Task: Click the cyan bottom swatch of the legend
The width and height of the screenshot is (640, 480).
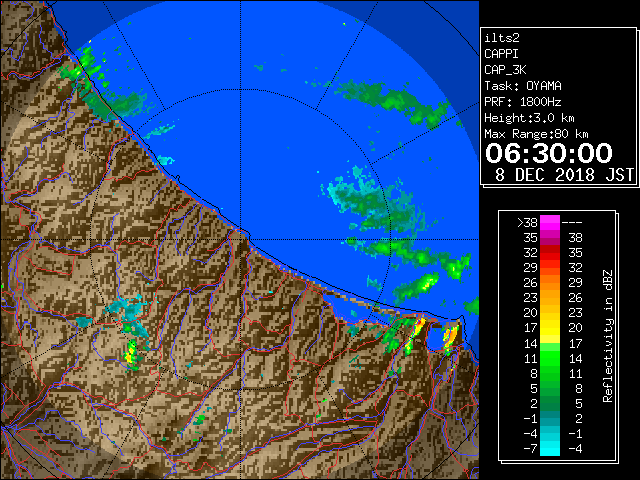Action: [550, 448]
